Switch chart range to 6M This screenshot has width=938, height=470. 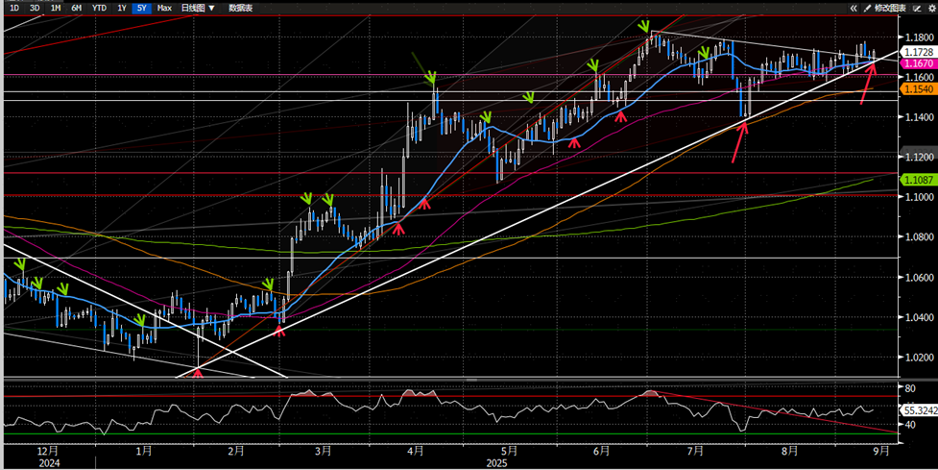[x=76, y=8]
